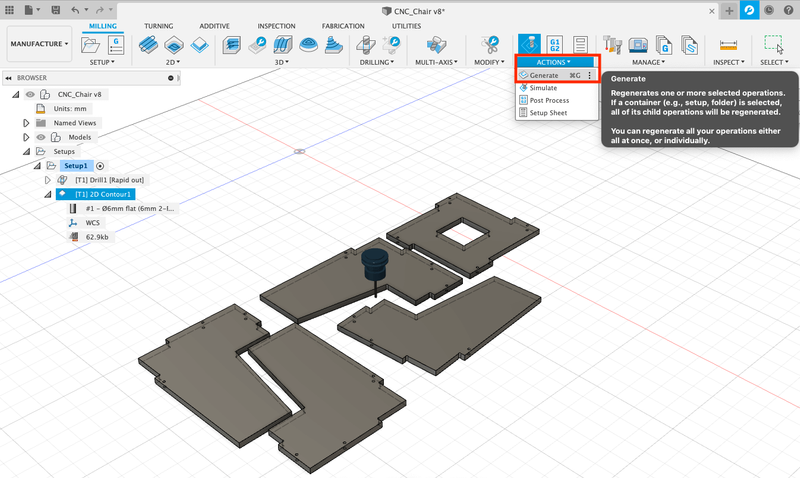Open the Drilling tool icon
Image resolution: width=800 pixels, height=478 pixels.
pos(366,45)
